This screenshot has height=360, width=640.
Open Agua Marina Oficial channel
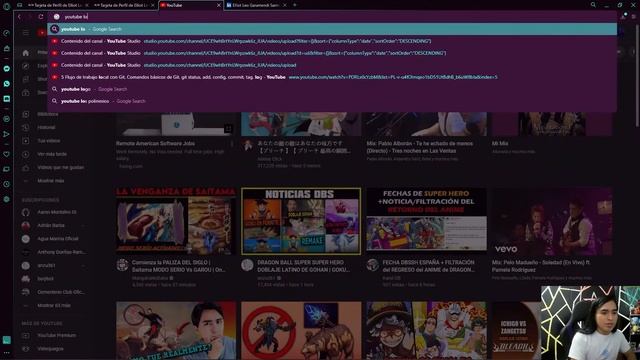click(58, 239)
